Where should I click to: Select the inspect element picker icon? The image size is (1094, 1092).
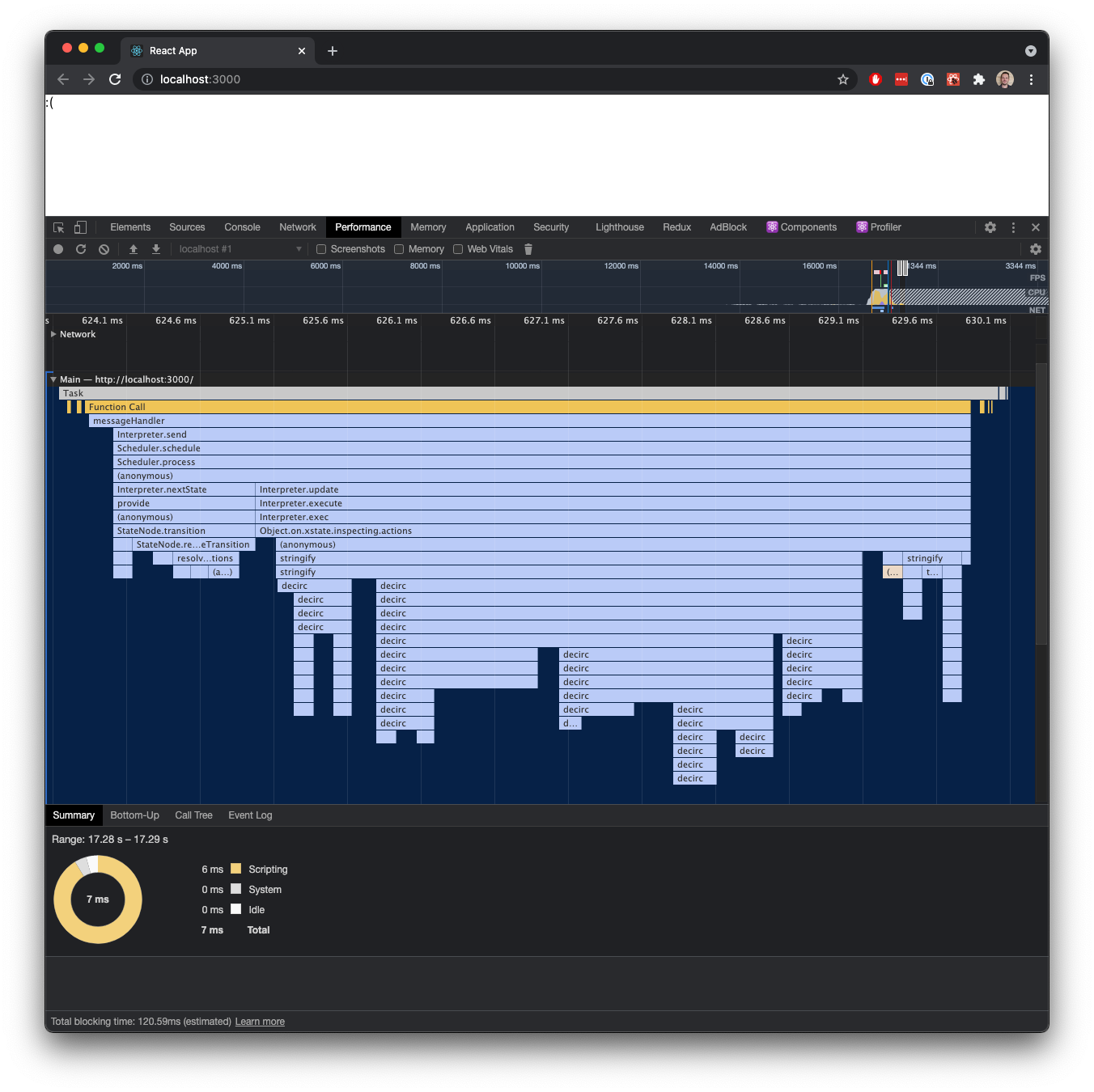58,227
